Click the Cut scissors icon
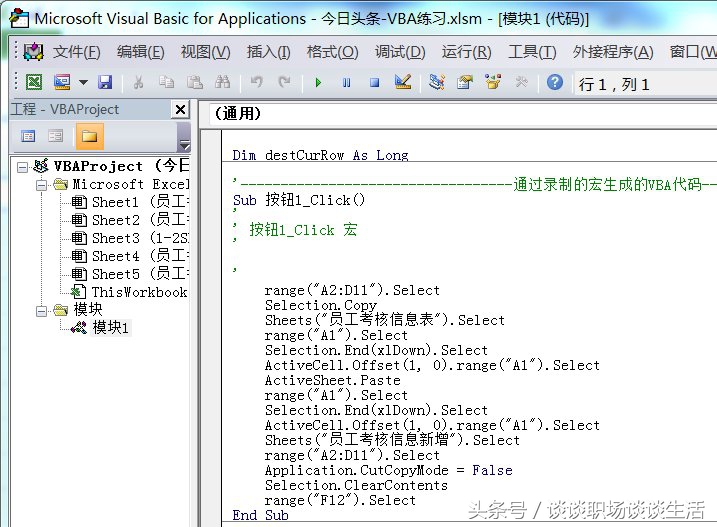The height and width of the screenshot is (527, 717). (138, 82)
